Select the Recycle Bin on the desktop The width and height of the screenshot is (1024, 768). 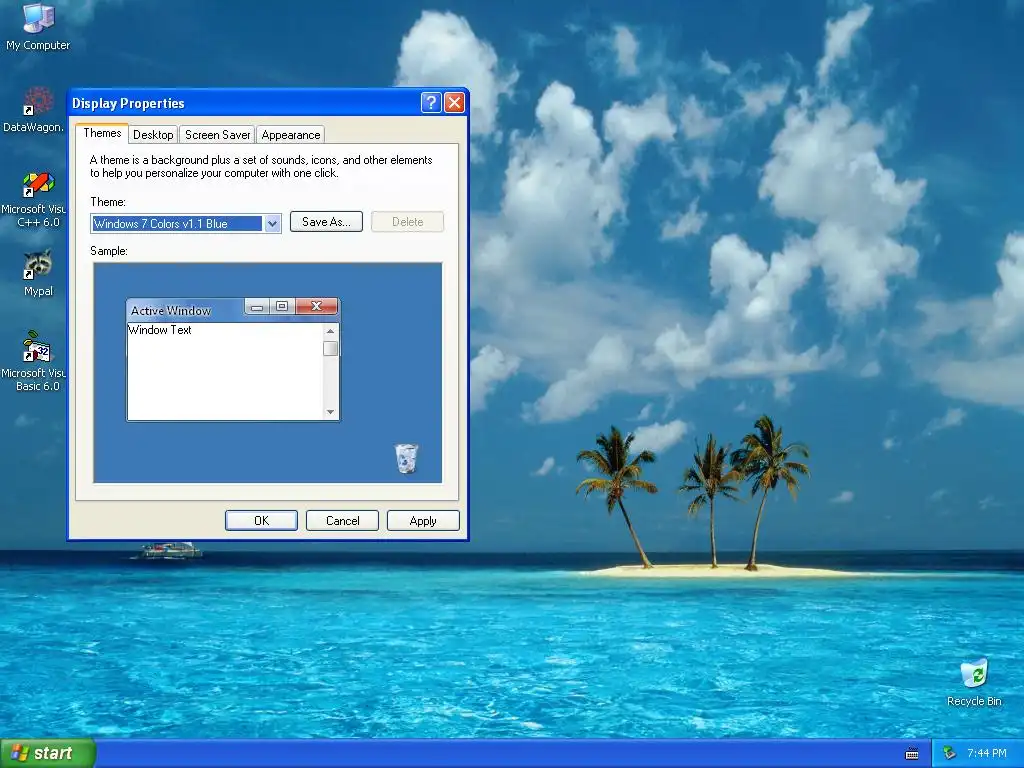974,683
